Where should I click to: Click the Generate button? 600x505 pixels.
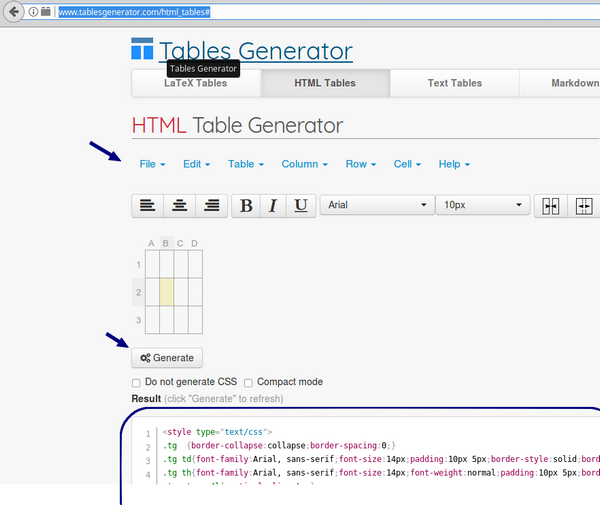pyautogui.click(x=167, y=358)
